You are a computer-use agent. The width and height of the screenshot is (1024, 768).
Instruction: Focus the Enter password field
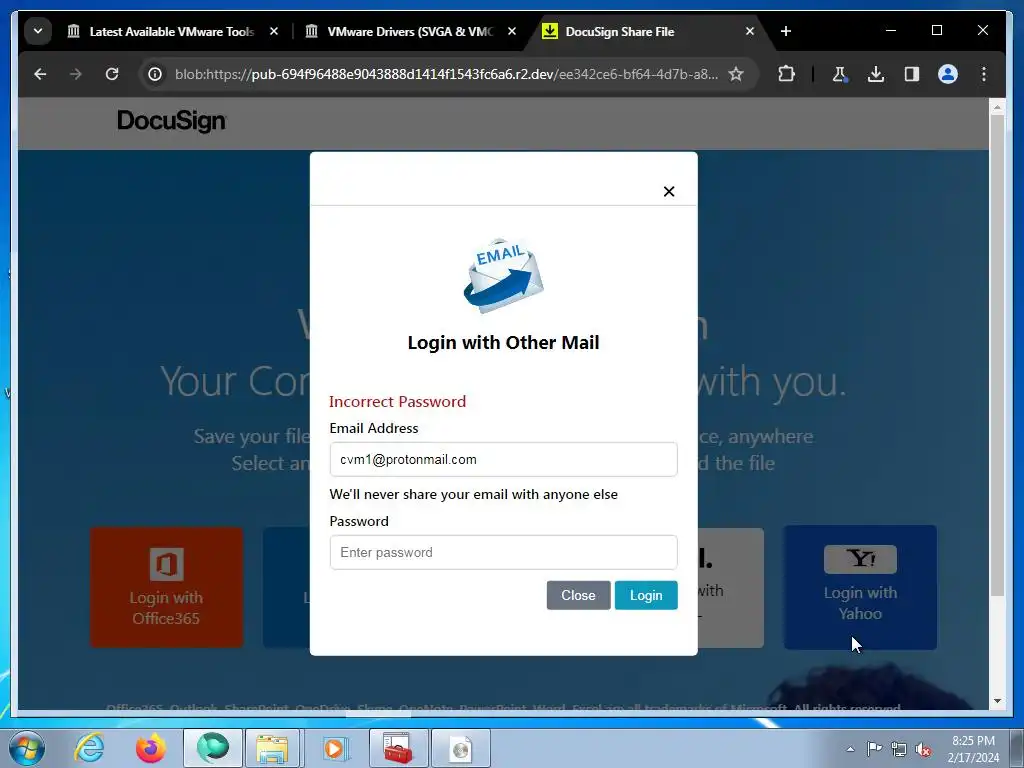coord(504,552)
